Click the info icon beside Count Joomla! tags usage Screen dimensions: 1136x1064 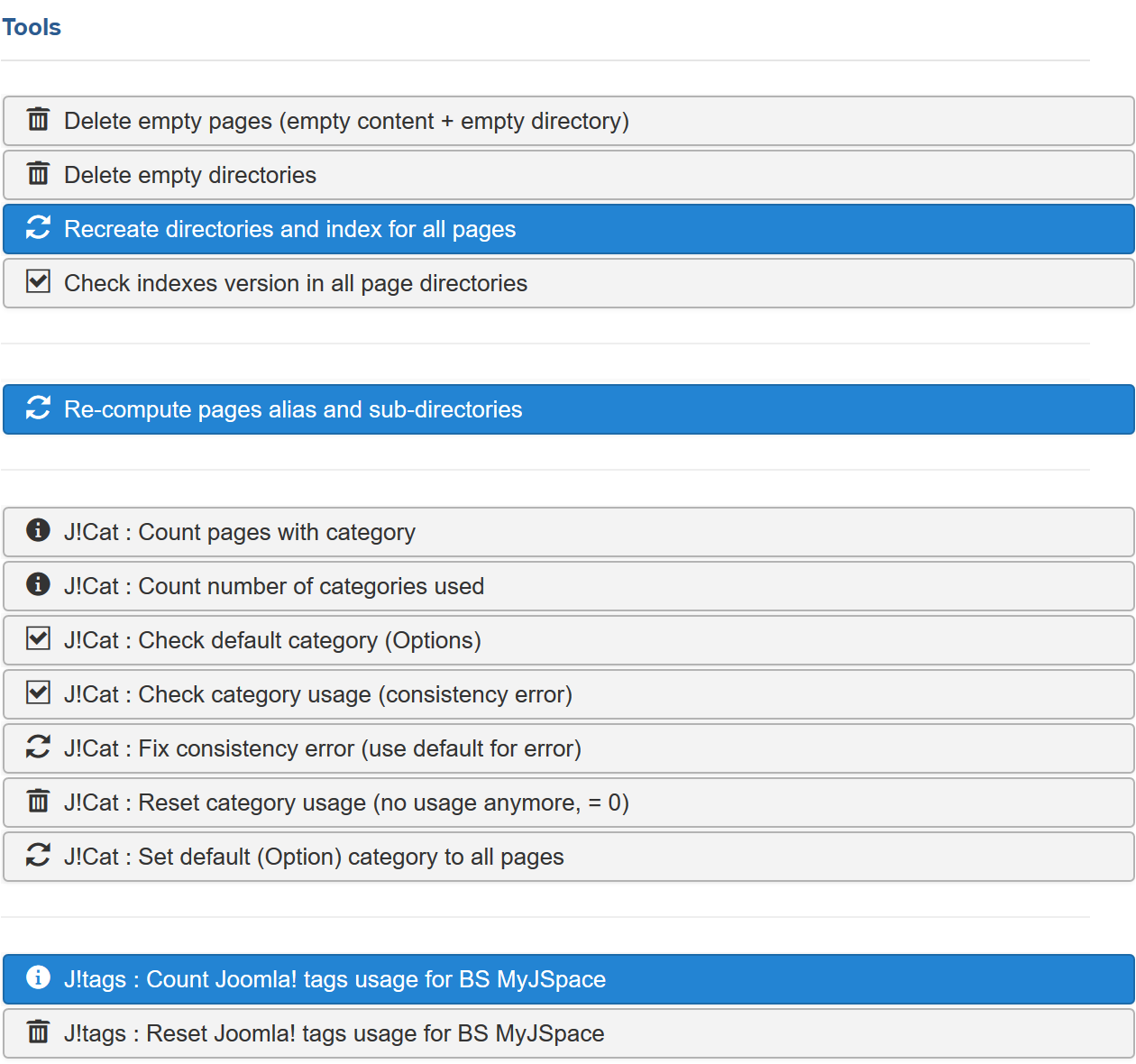(38, 977)
